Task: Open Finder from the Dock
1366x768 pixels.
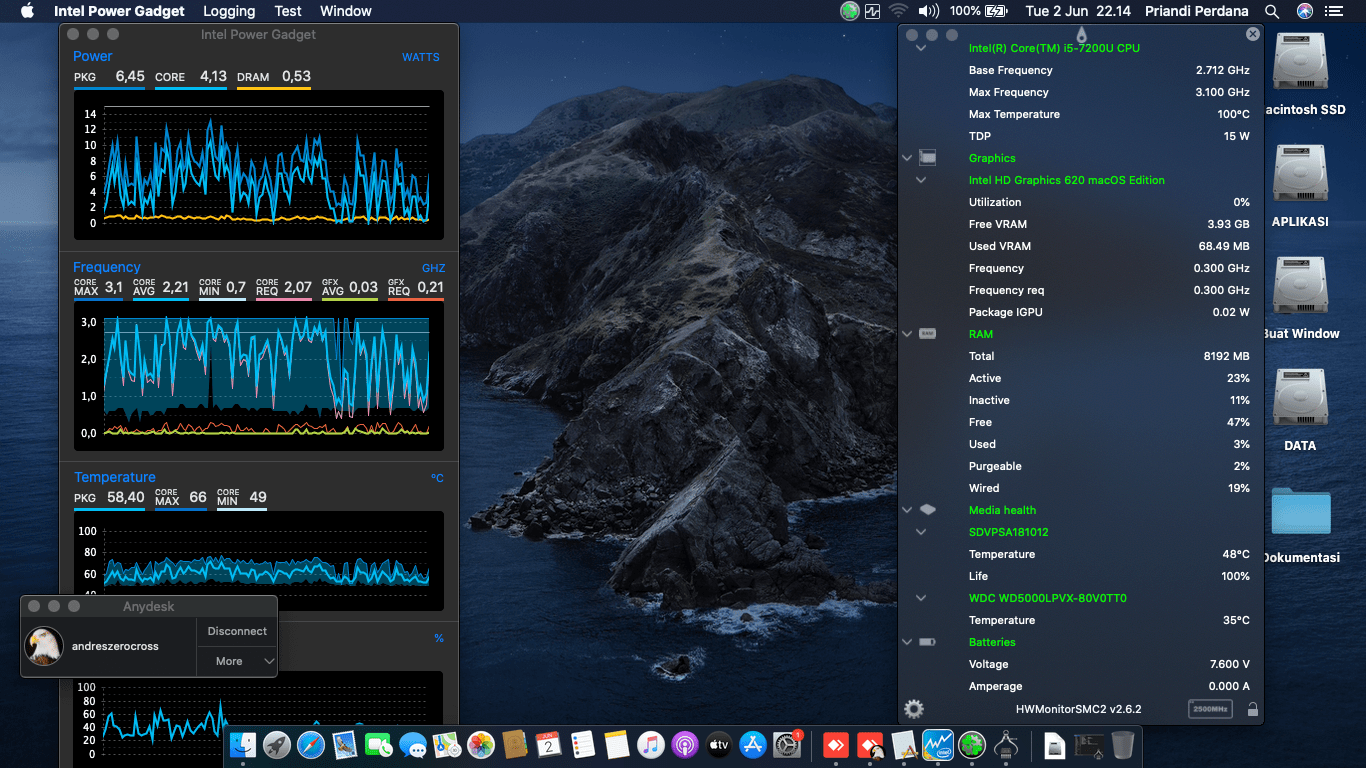Action: tap(243, 744)
